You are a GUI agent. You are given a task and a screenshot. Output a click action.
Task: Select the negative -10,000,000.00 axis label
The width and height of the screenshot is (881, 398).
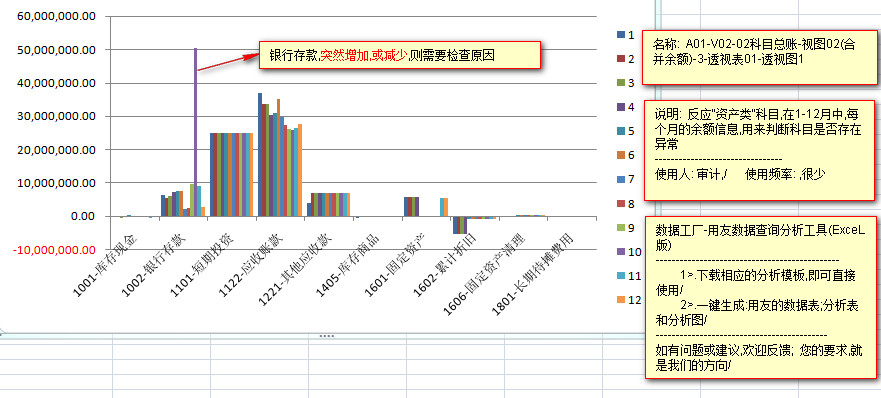[55, 250]
